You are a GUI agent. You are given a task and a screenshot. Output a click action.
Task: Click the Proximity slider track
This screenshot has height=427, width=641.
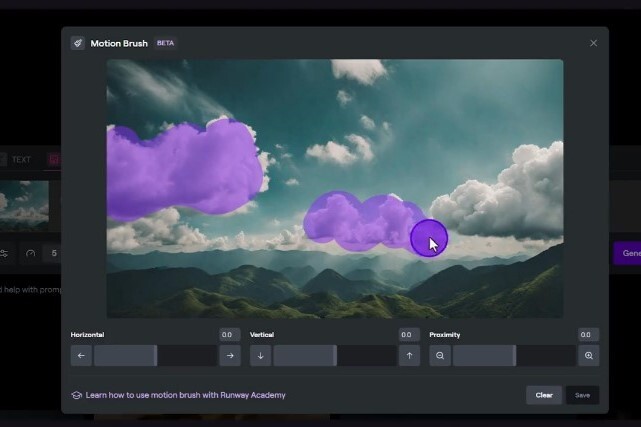click(514, 355)
